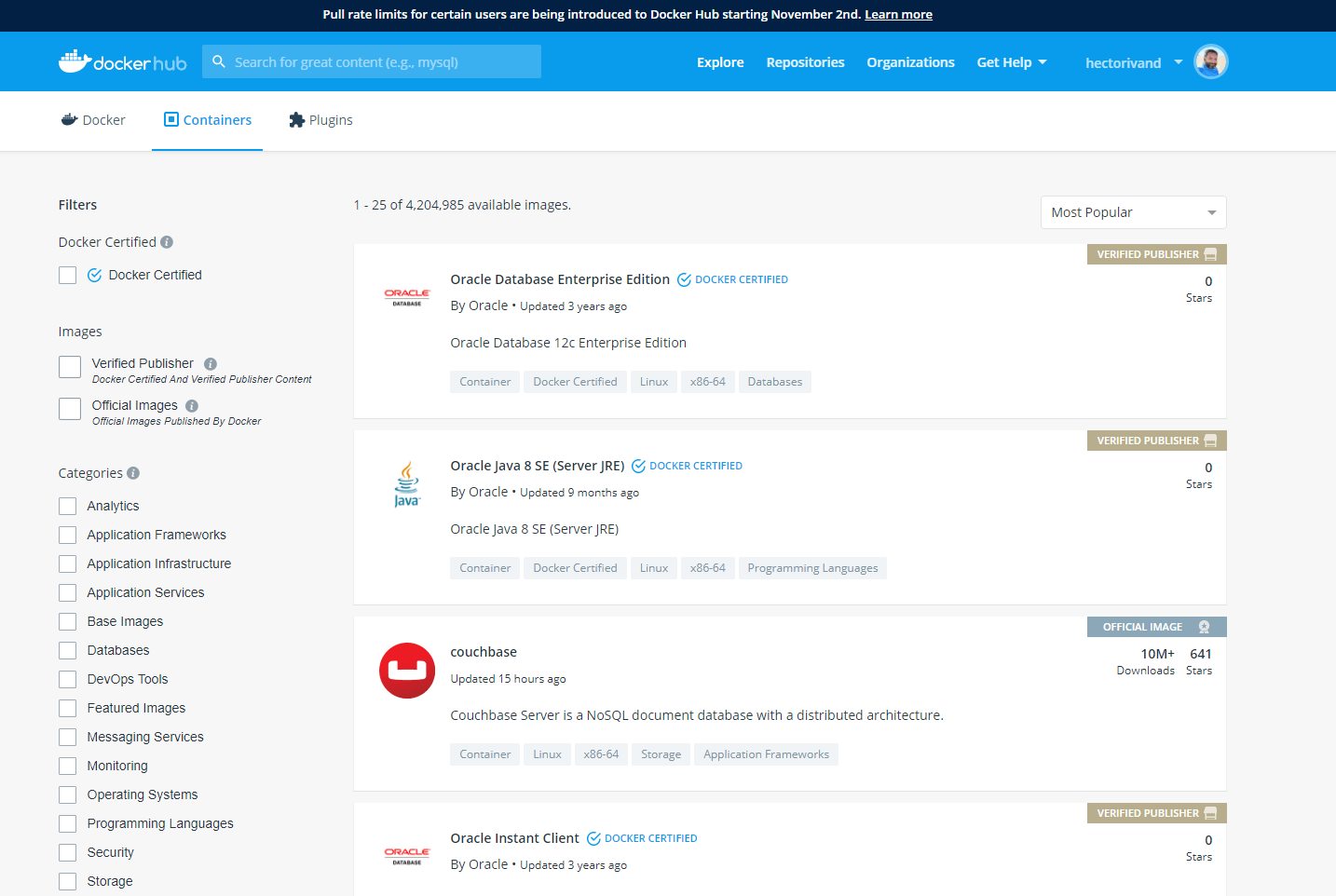Image resolution: width=1336 pixels, height=896 pixels.
Task: Open the user avatar picture
Action: 1210,61
